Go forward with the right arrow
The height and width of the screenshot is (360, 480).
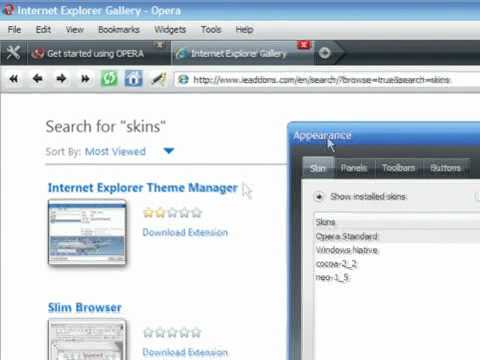[x=61, y=79]
